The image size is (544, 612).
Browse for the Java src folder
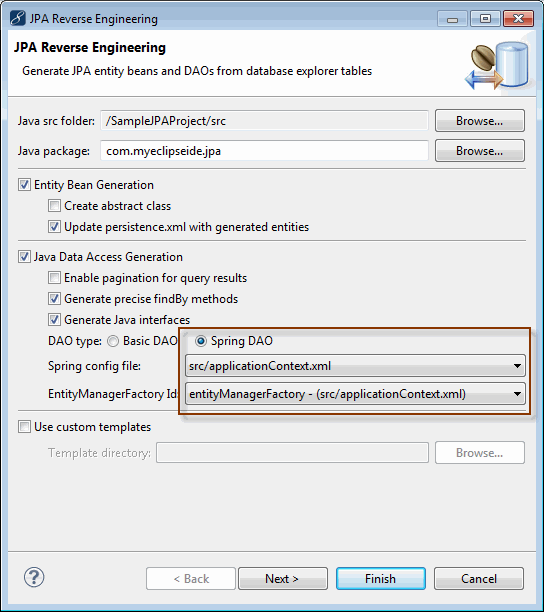[480, 121]
